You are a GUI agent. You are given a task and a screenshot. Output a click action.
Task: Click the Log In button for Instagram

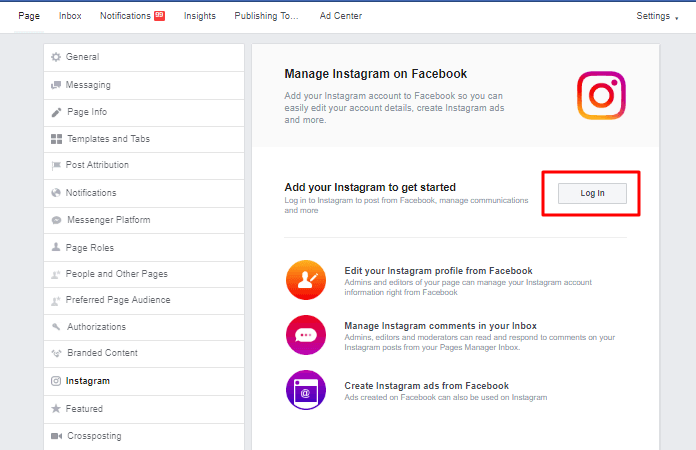point(592,193)
